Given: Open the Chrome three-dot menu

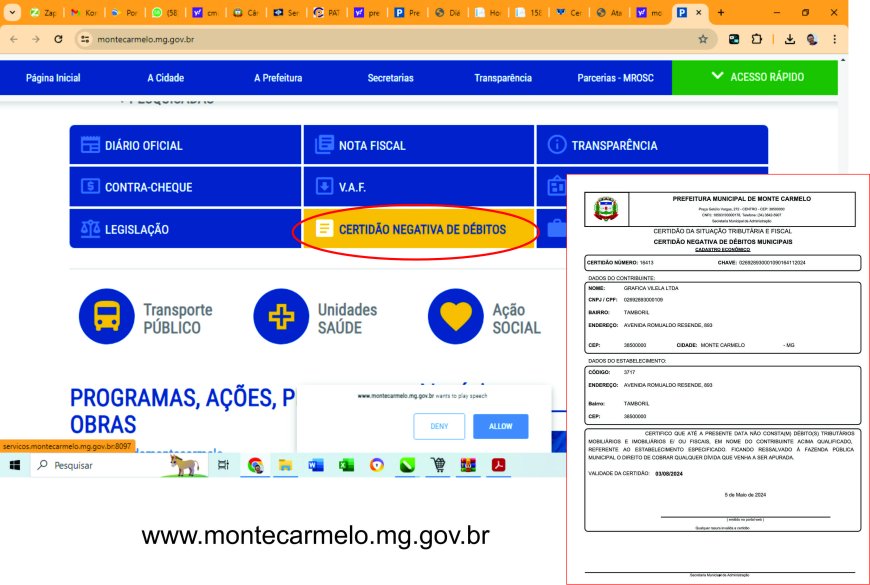Looking at the screenshot, I should (834, 39).
